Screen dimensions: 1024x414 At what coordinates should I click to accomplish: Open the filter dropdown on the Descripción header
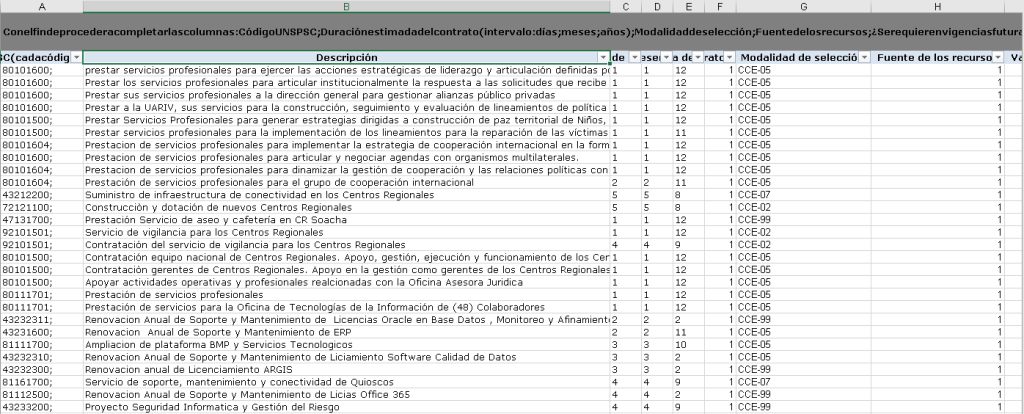point(603,57)
